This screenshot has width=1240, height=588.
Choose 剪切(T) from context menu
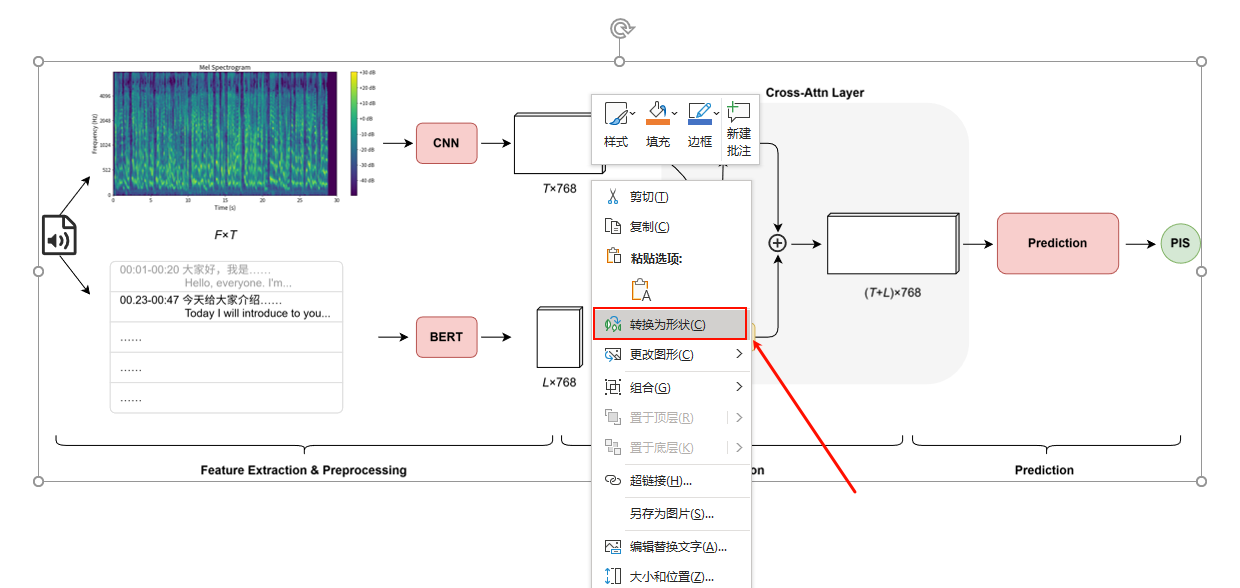click(x=669, y=196)
